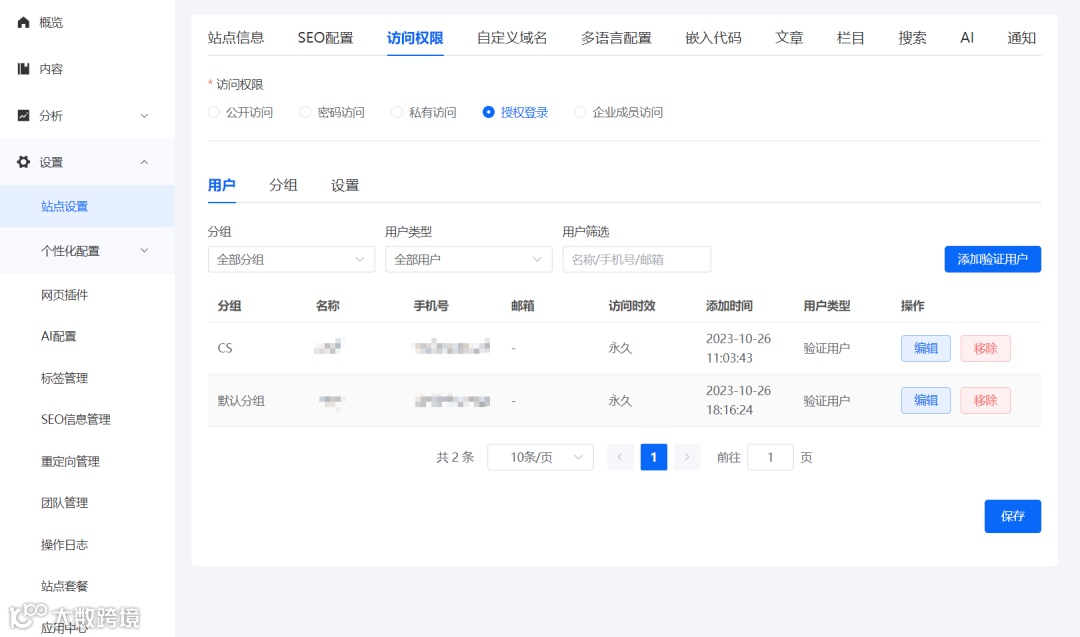Click the next page arrow icon
Image resolution: width=1080 pixels, height=637 pixels.
click(x=687, y=457)
